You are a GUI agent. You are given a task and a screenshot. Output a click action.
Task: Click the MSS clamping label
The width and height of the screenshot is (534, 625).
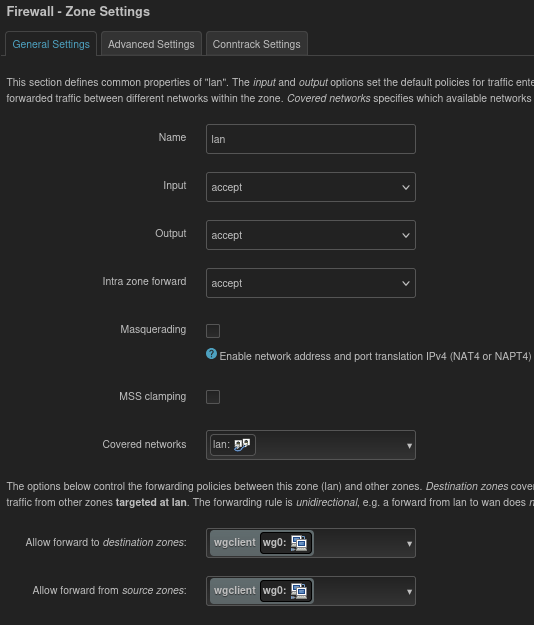tap(153, 396)
